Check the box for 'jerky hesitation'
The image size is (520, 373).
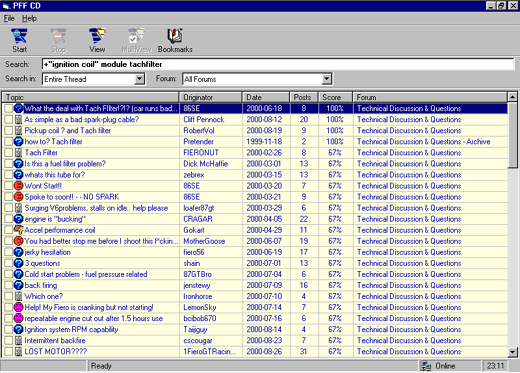click(8, 252)
